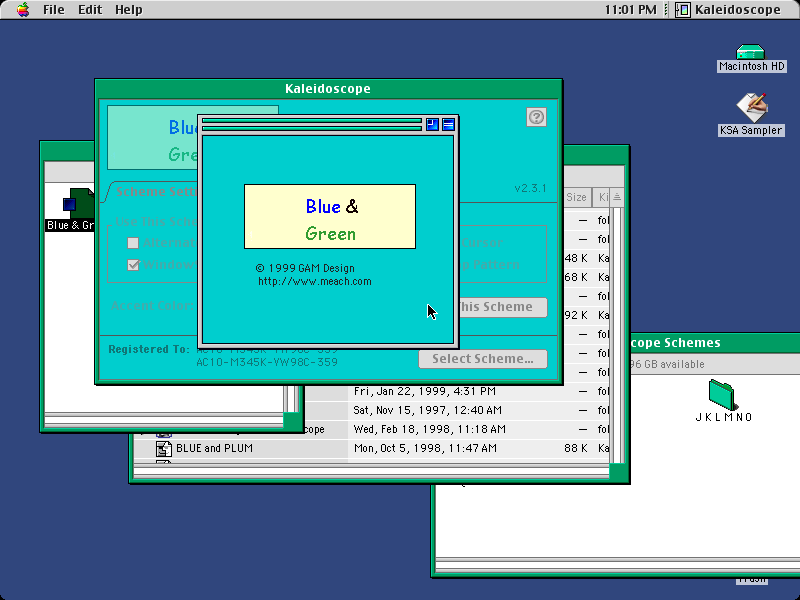
Task: Click the © 1999 GAM Design text
Action: tap(305, 268)
